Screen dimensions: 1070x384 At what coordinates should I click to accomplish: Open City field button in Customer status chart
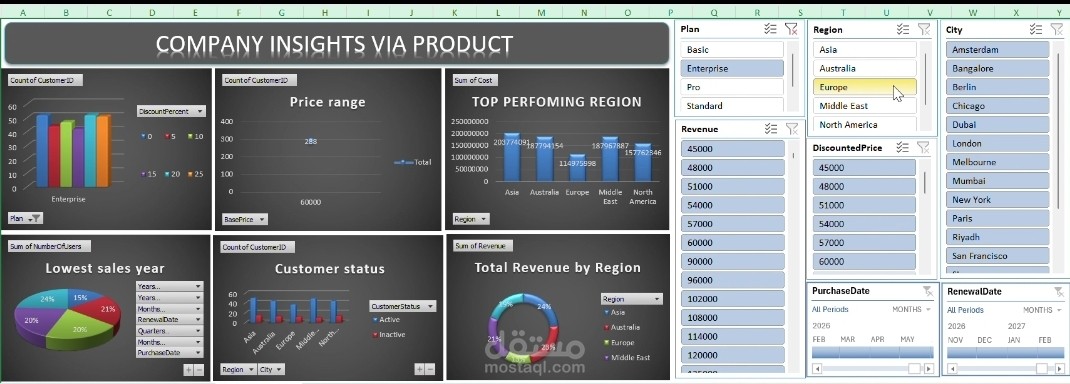tap(271, 369)
